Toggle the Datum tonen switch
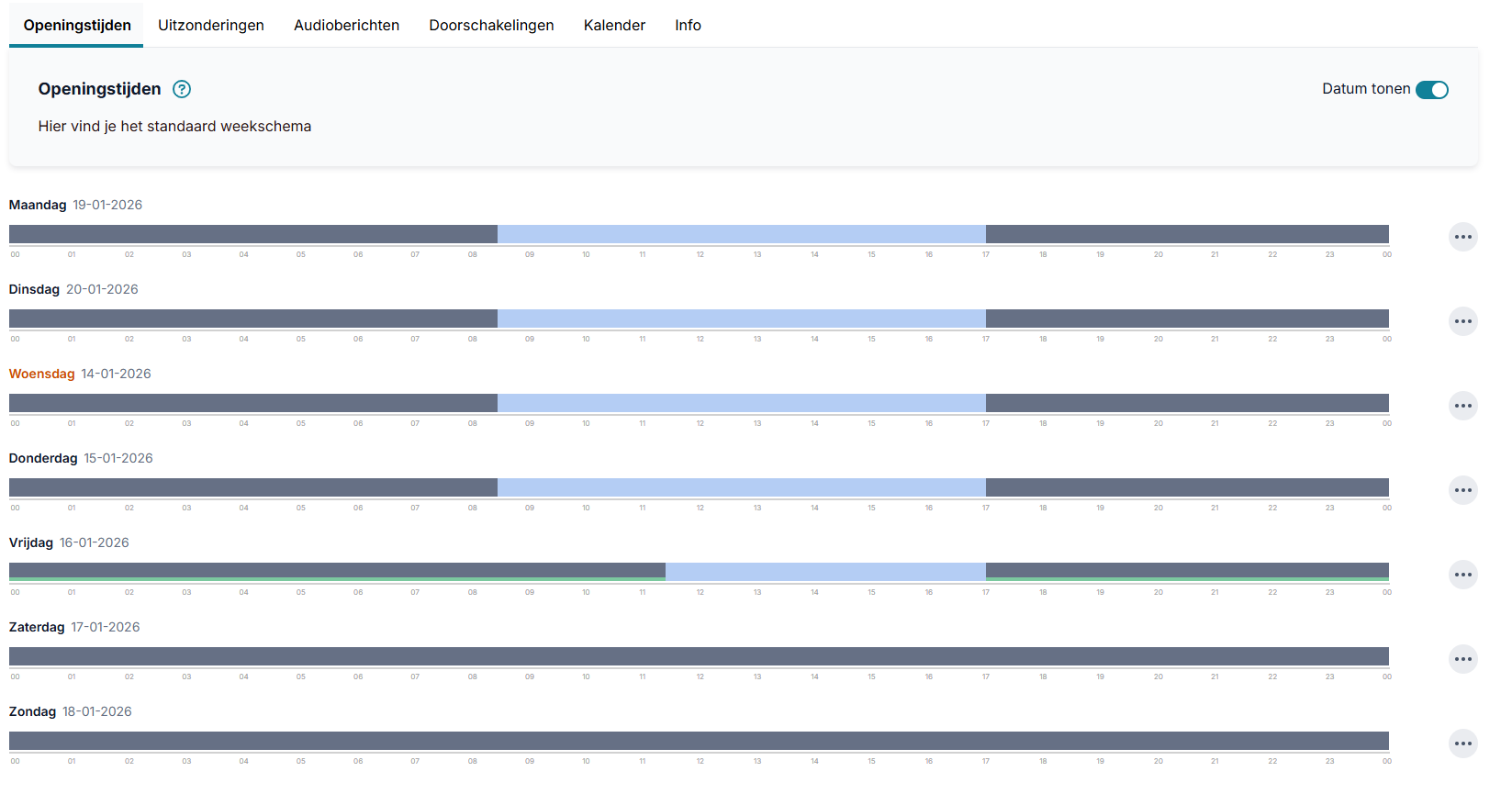This screenshot has width=1512, height=805. [x=1431, y=89]
